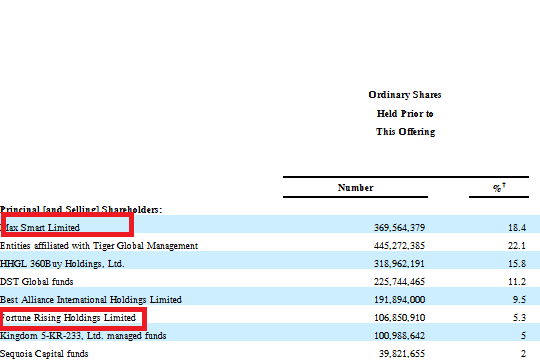
Task: Select the percentage 2 in the Sequoia row
Action: (523, 354)
